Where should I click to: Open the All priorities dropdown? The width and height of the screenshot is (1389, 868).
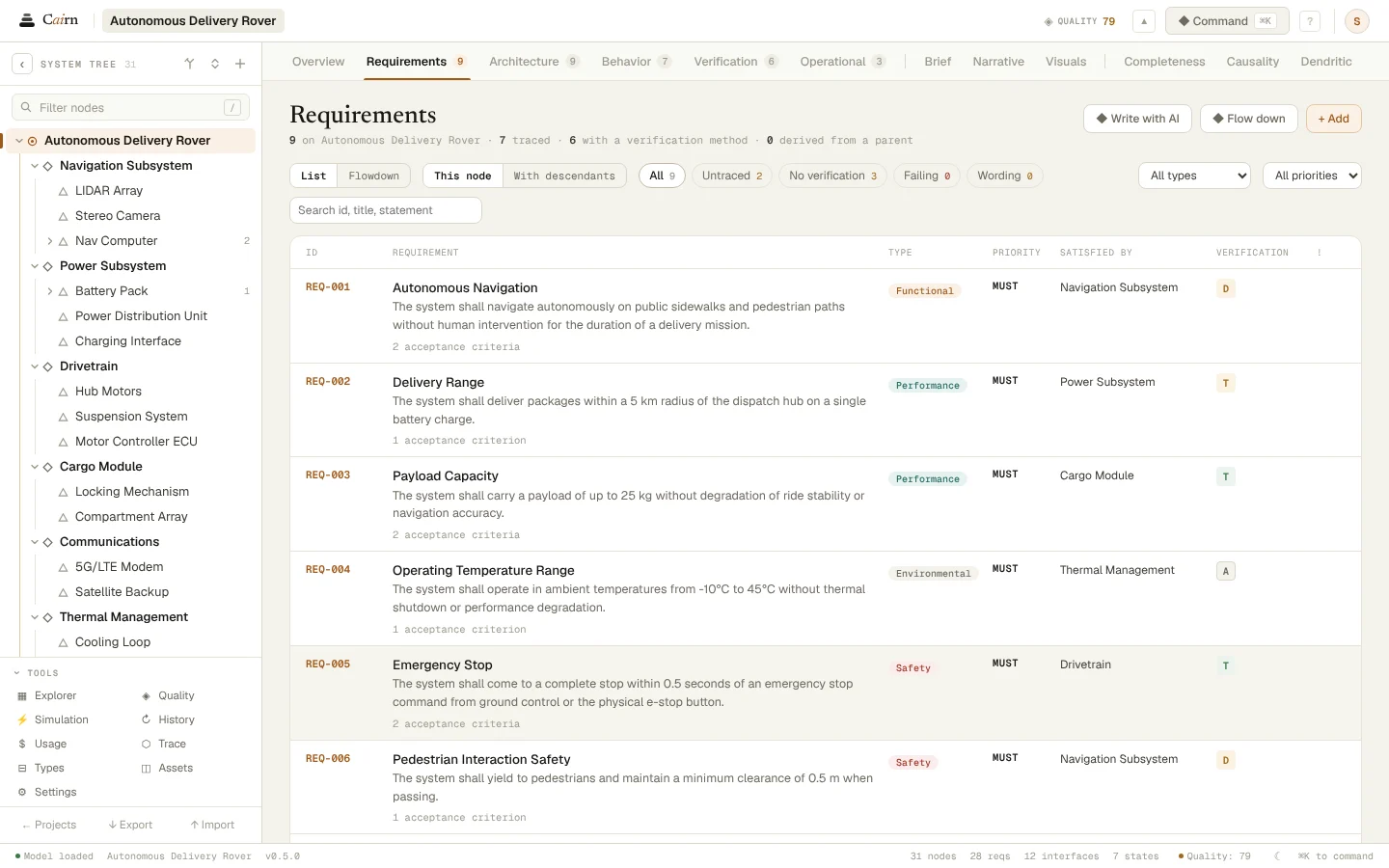(1312, 176)
